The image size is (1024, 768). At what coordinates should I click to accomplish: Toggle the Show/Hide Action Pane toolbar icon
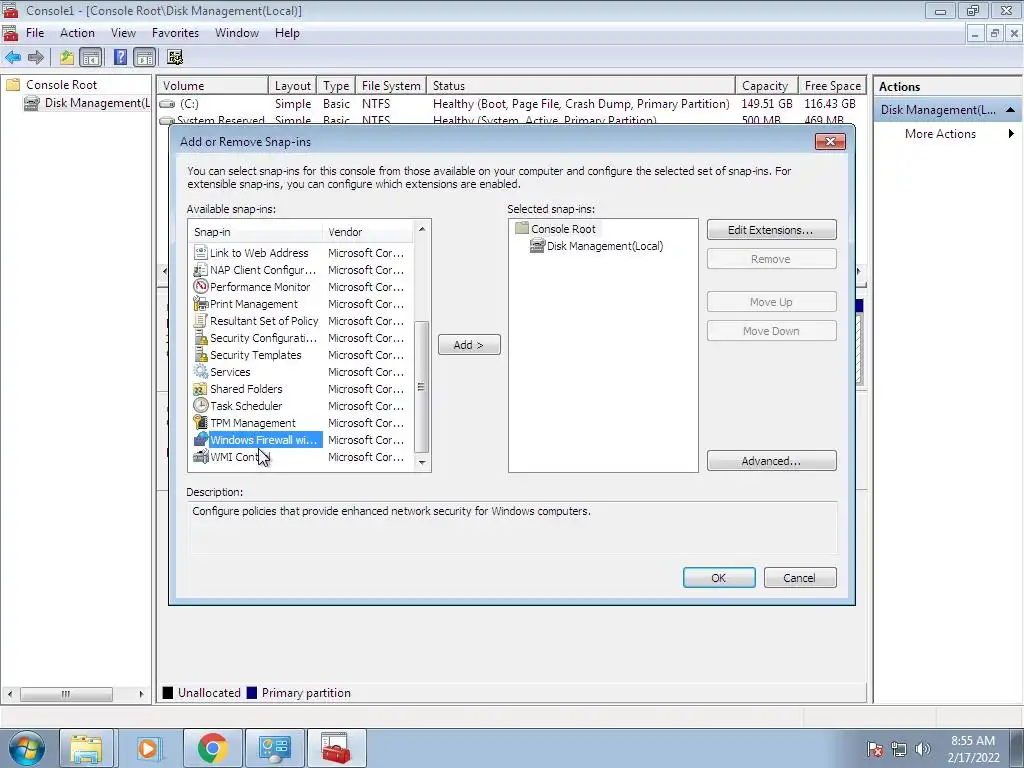coord(144,57)
